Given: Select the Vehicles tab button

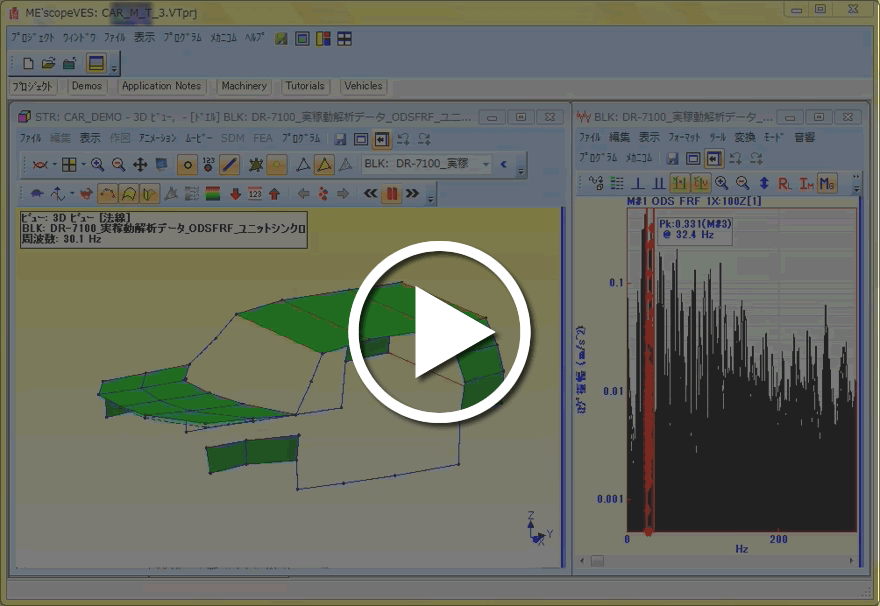Looking at the screenshot, I should (363, 86).
